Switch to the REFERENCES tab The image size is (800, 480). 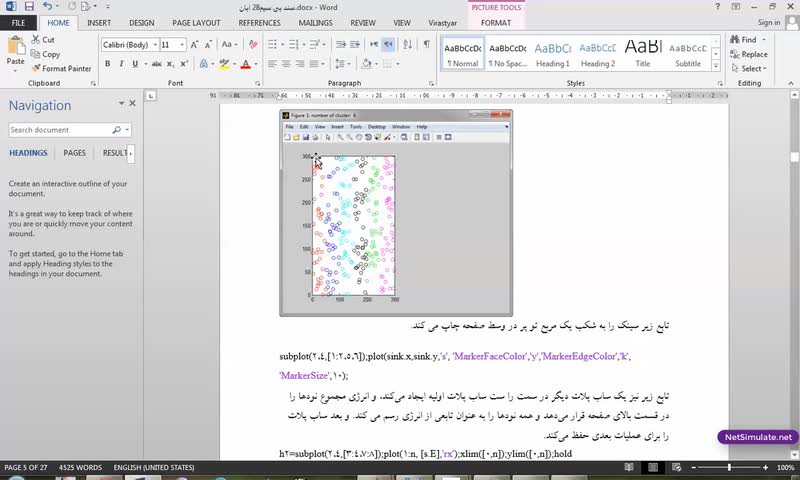259,23
